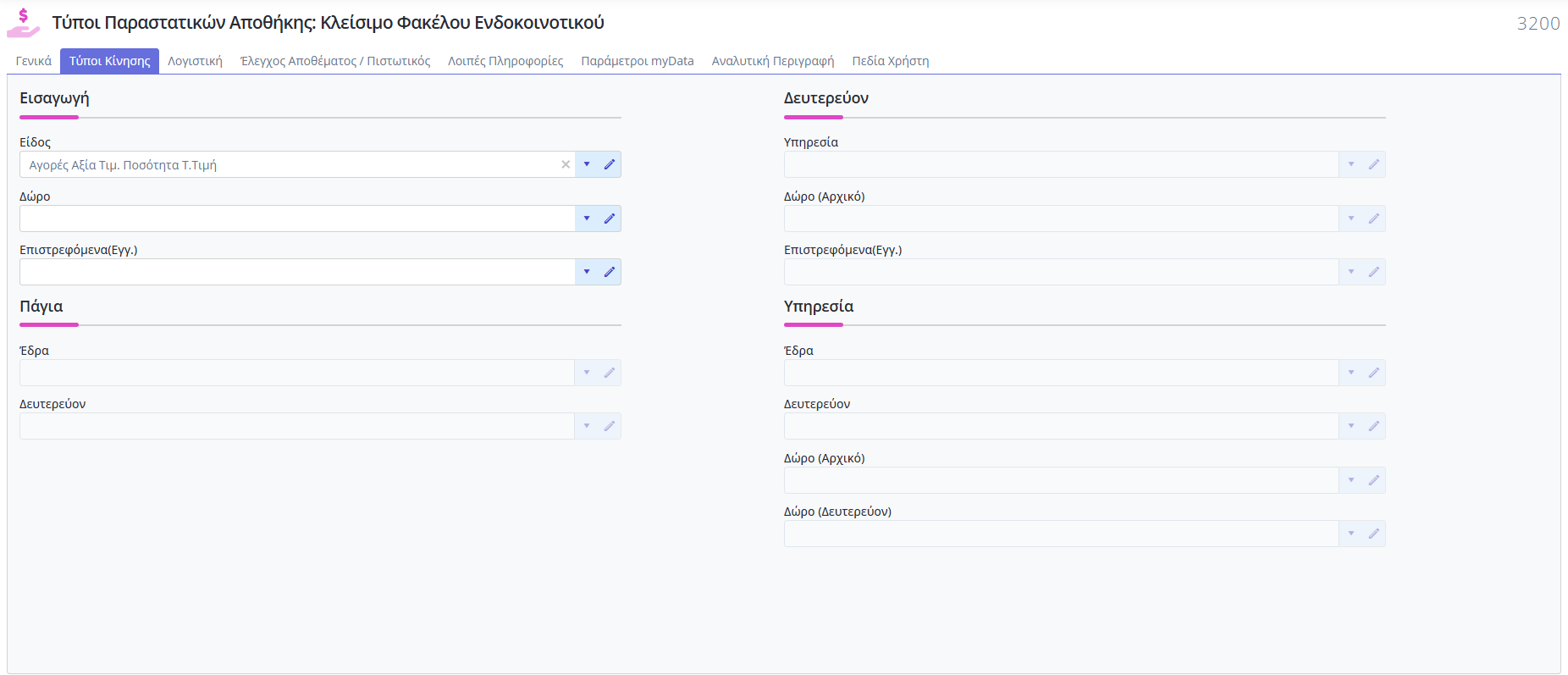This screenshot has height=675, width=1568.
Task: Click the edit pencil for Έδρα under Πάγια
Action: click(610, 373)
